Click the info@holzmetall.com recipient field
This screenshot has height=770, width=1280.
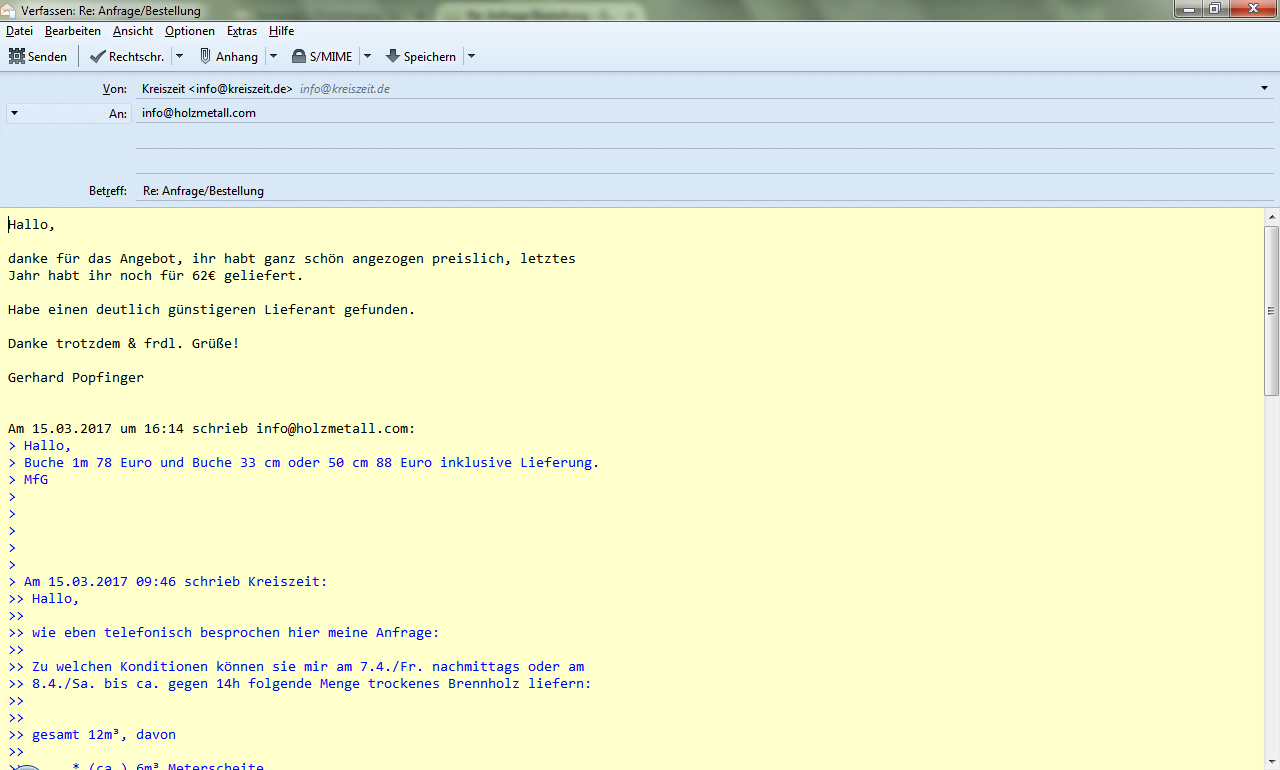pyautogui.click(x=700, y=113)
